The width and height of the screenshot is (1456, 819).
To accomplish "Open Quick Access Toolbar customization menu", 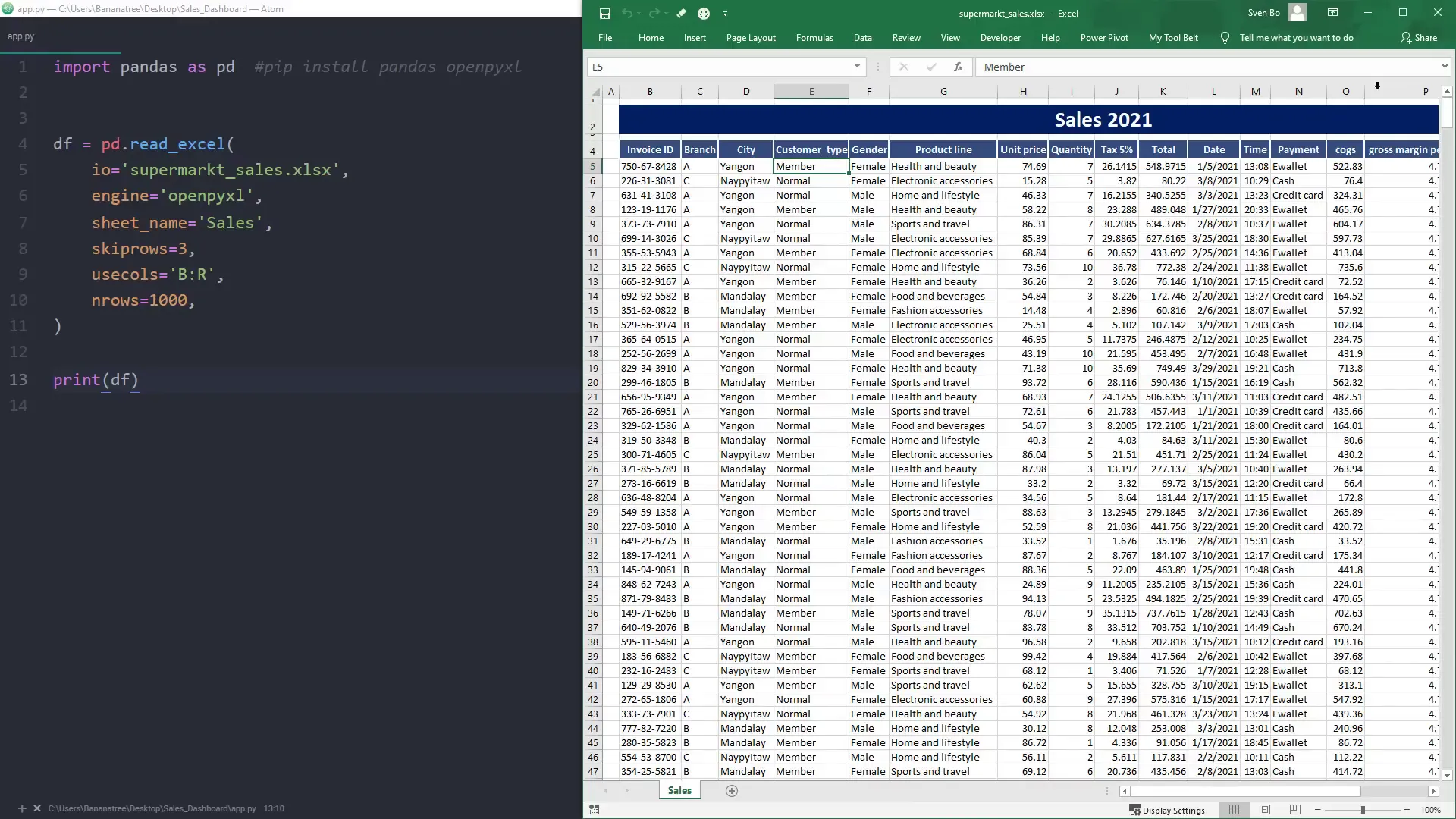I will click(726, 13).
